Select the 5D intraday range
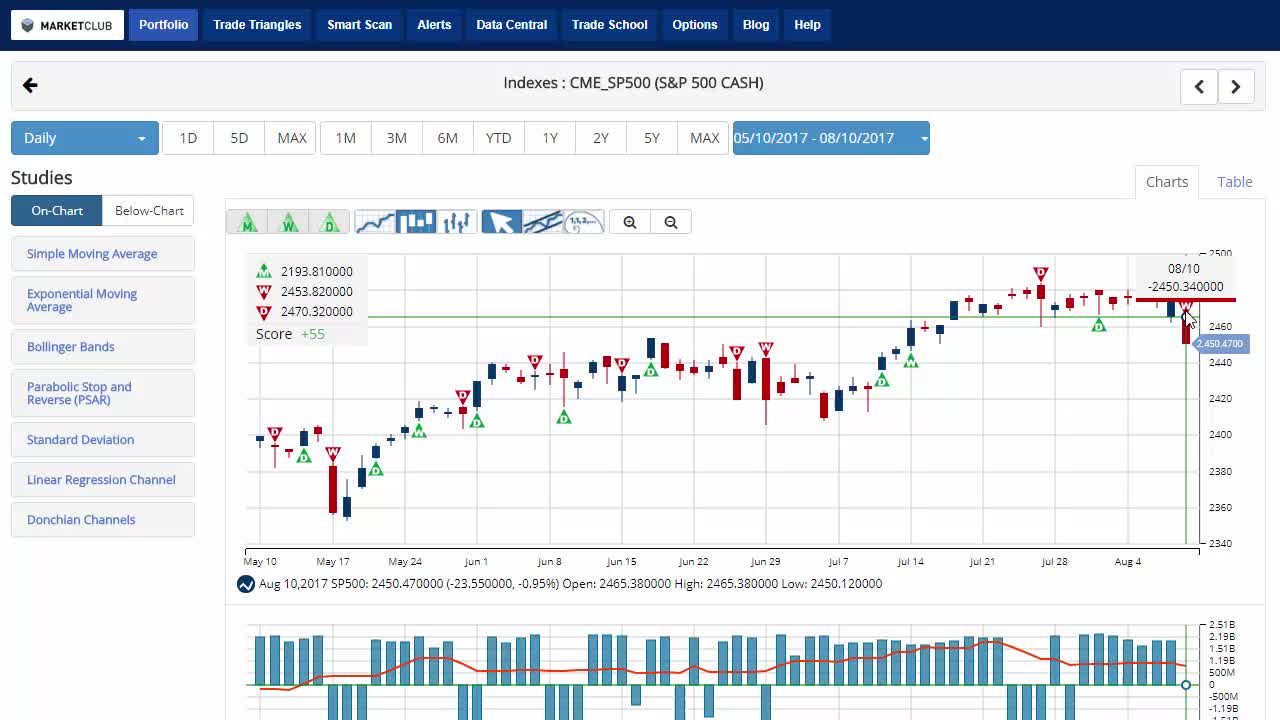Image resolution: width=1280 pixels, height=720 pixels. [239, 138]
